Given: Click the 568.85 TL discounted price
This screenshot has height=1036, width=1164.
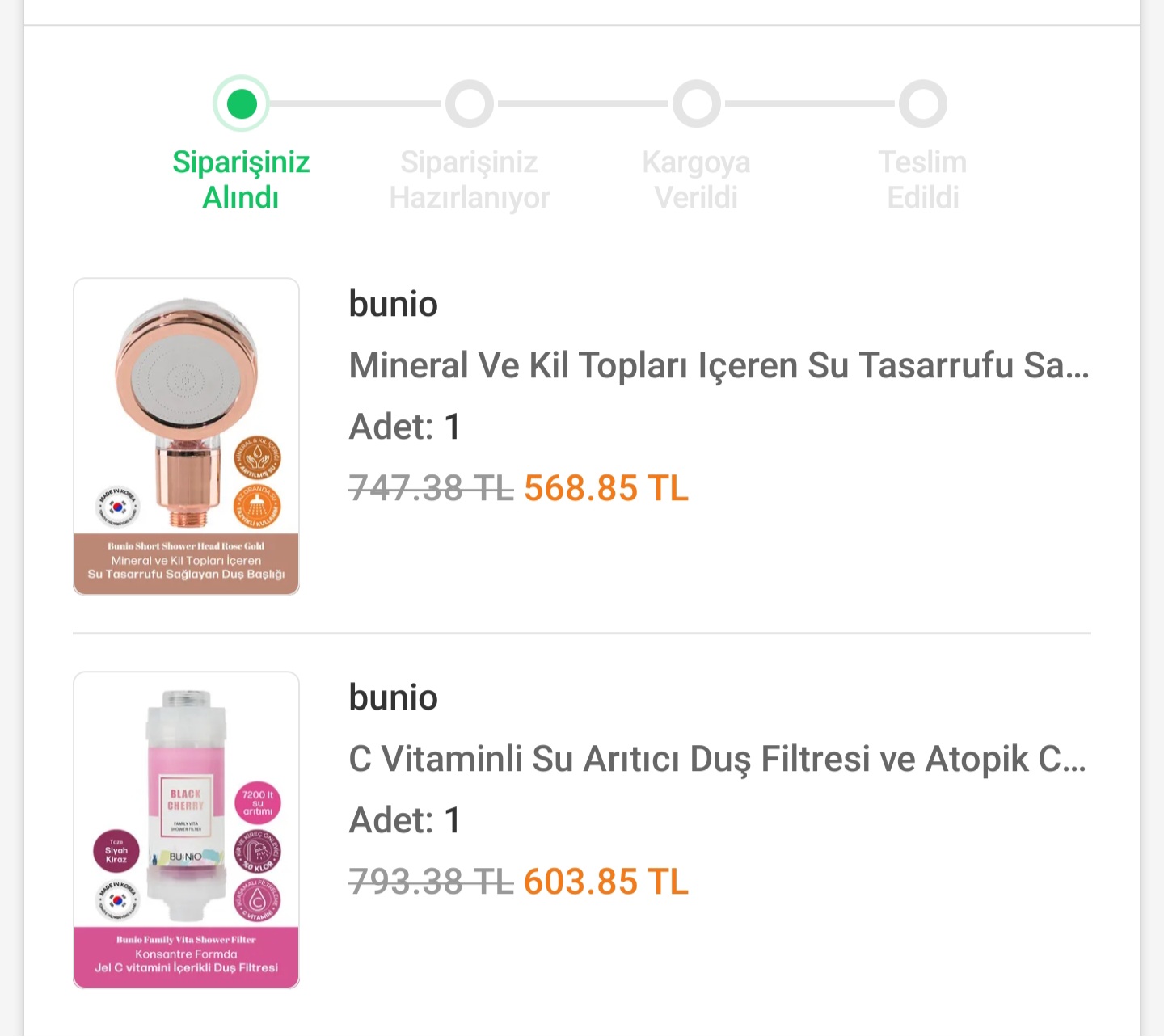Looking at the screenshot, I should tap(606, 488).
